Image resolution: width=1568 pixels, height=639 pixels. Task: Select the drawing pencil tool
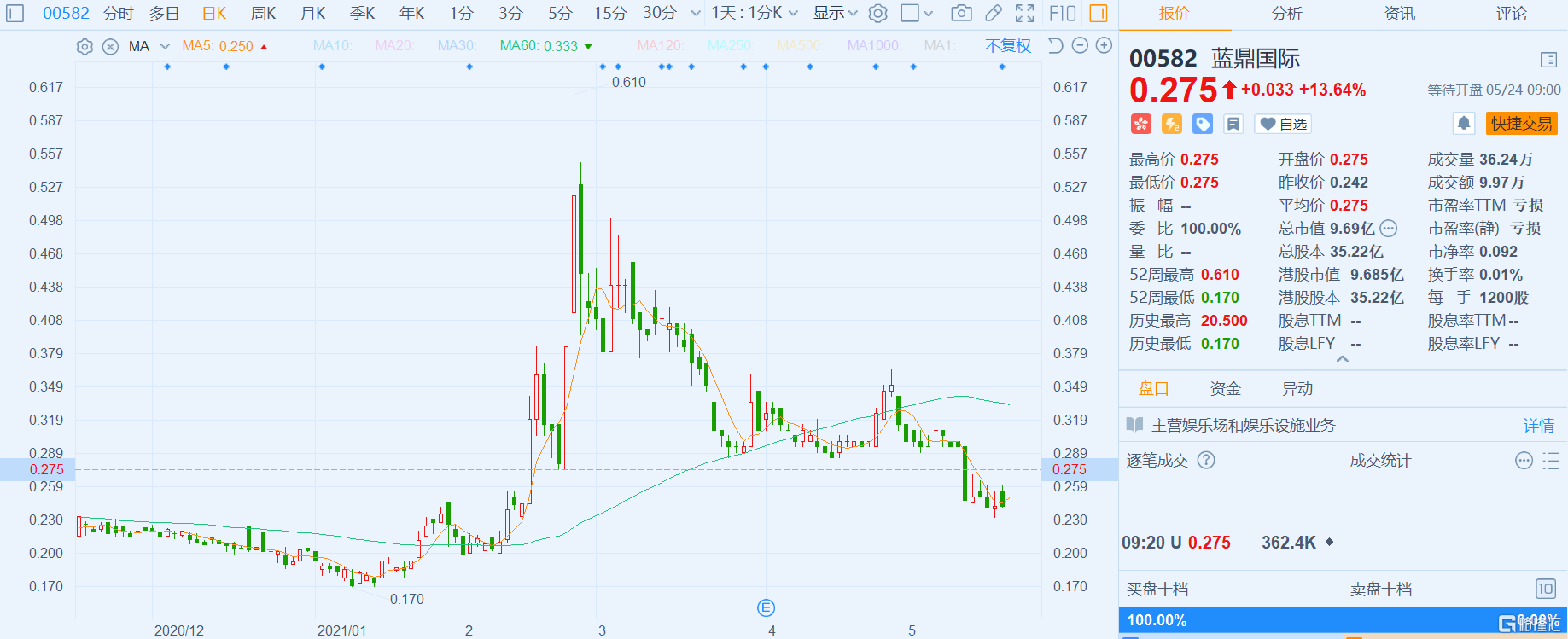pos(994,13)
